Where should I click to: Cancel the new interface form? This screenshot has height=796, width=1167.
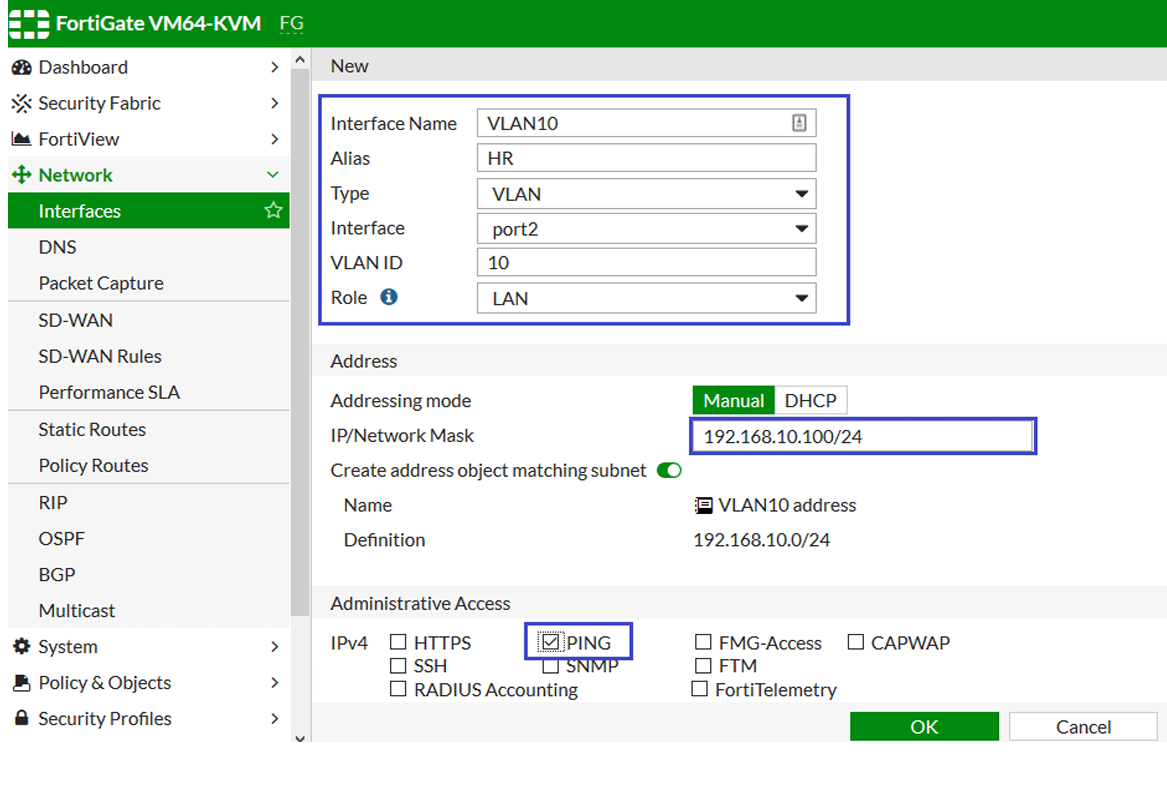(1083, 726)
